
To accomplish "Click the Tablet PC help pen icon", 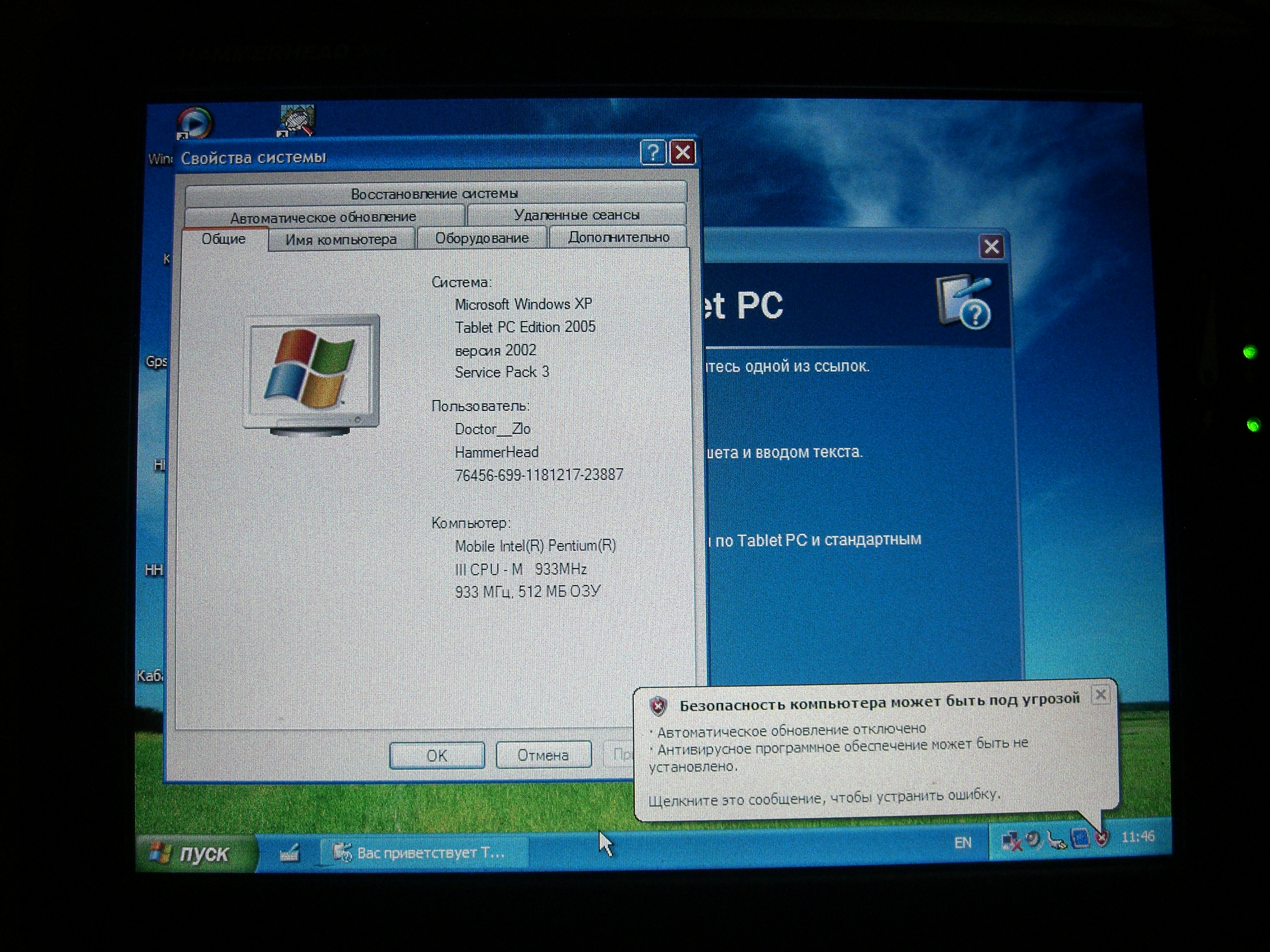I will (x=964, y=302).
